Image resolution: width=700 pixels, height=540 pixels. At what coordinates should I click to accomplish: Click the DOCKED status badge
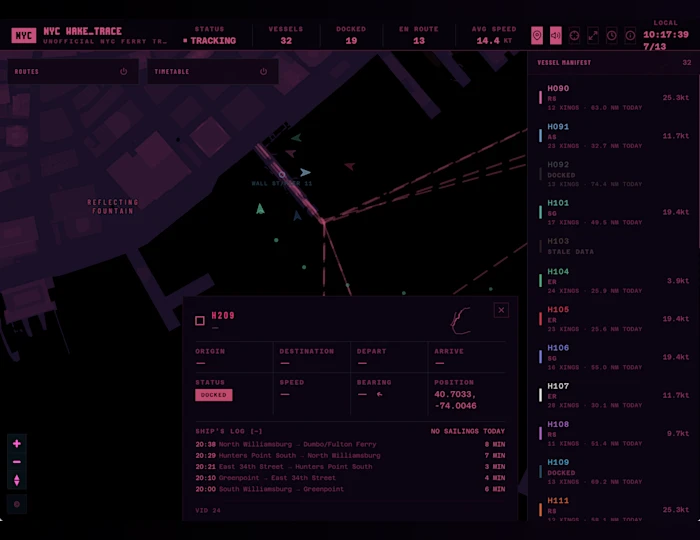coord(213,395)
